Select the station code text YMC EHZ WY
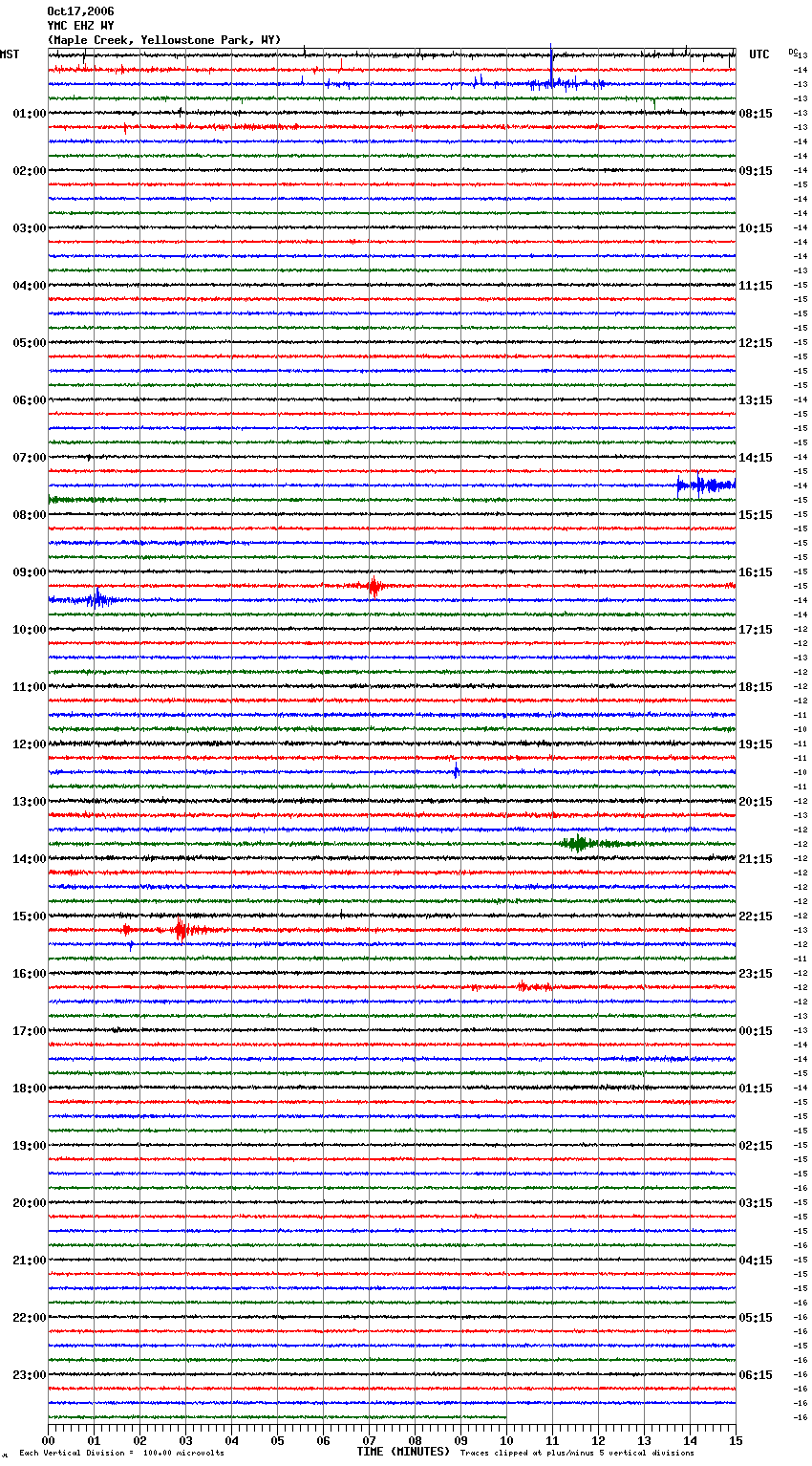This screenshot has height=1466, width=812. [80, 26]
